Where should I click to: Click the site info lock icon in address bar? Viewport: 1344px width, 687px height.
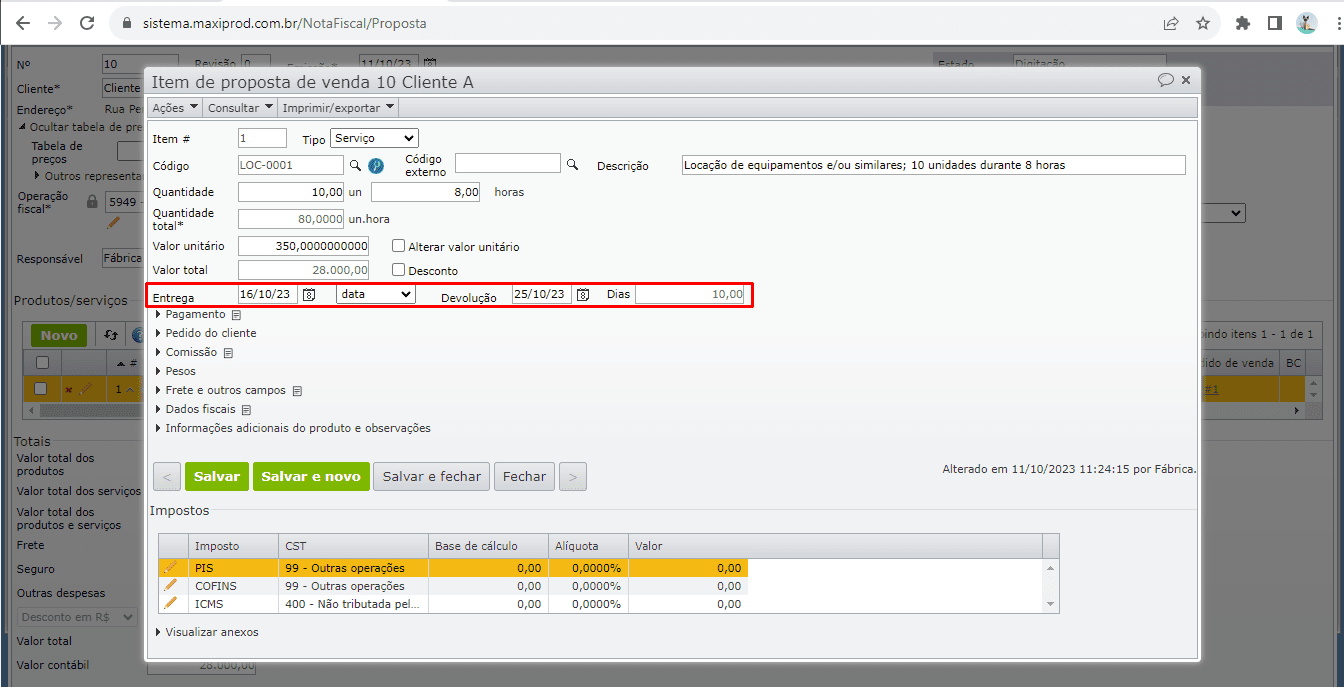point(126,22)
